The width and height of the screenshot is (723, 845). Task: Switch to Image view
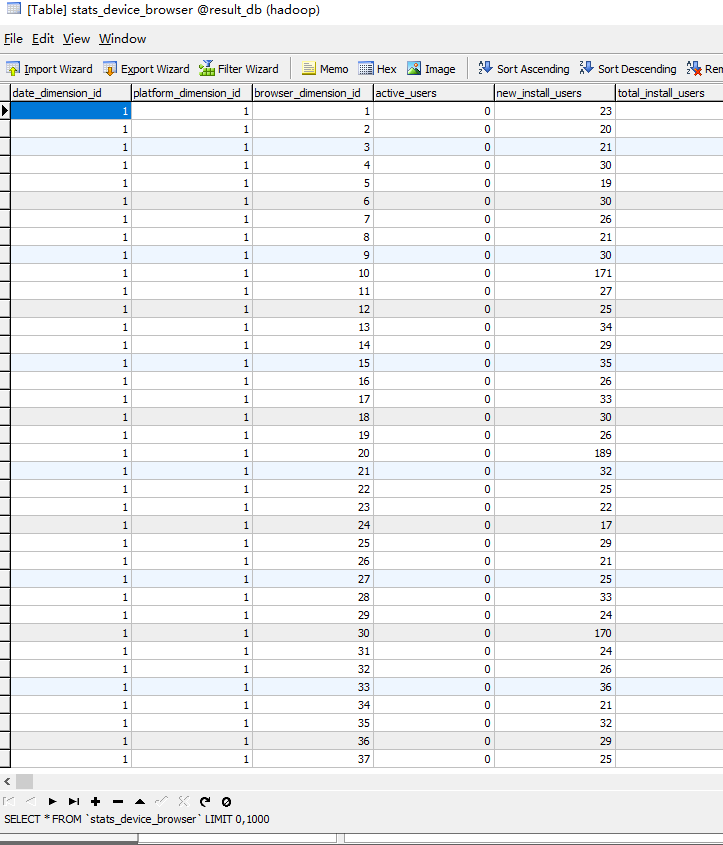click(431, 69)
